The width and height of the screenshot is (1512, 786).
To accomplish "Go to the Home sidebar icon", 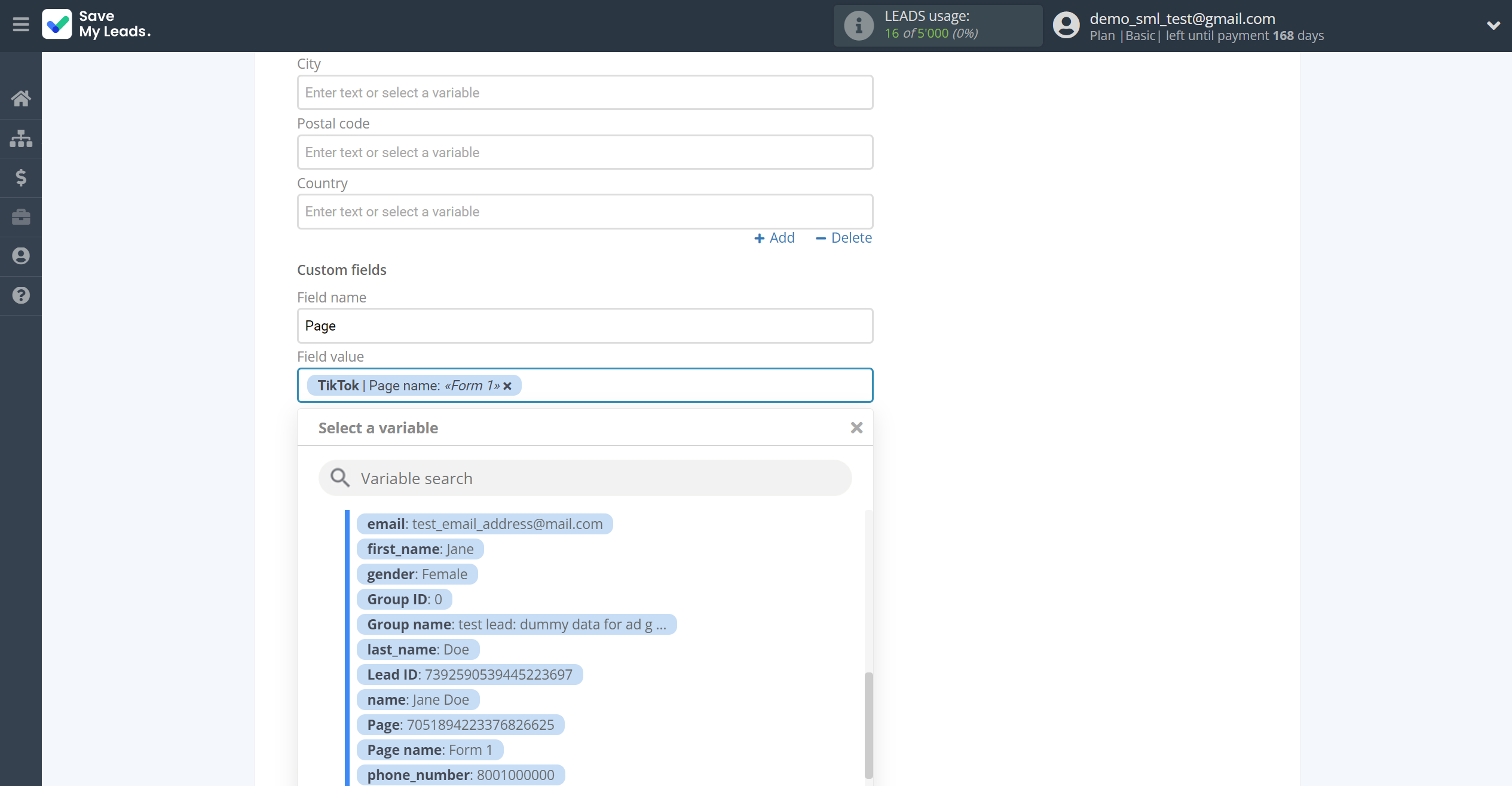I will [21, 98].
